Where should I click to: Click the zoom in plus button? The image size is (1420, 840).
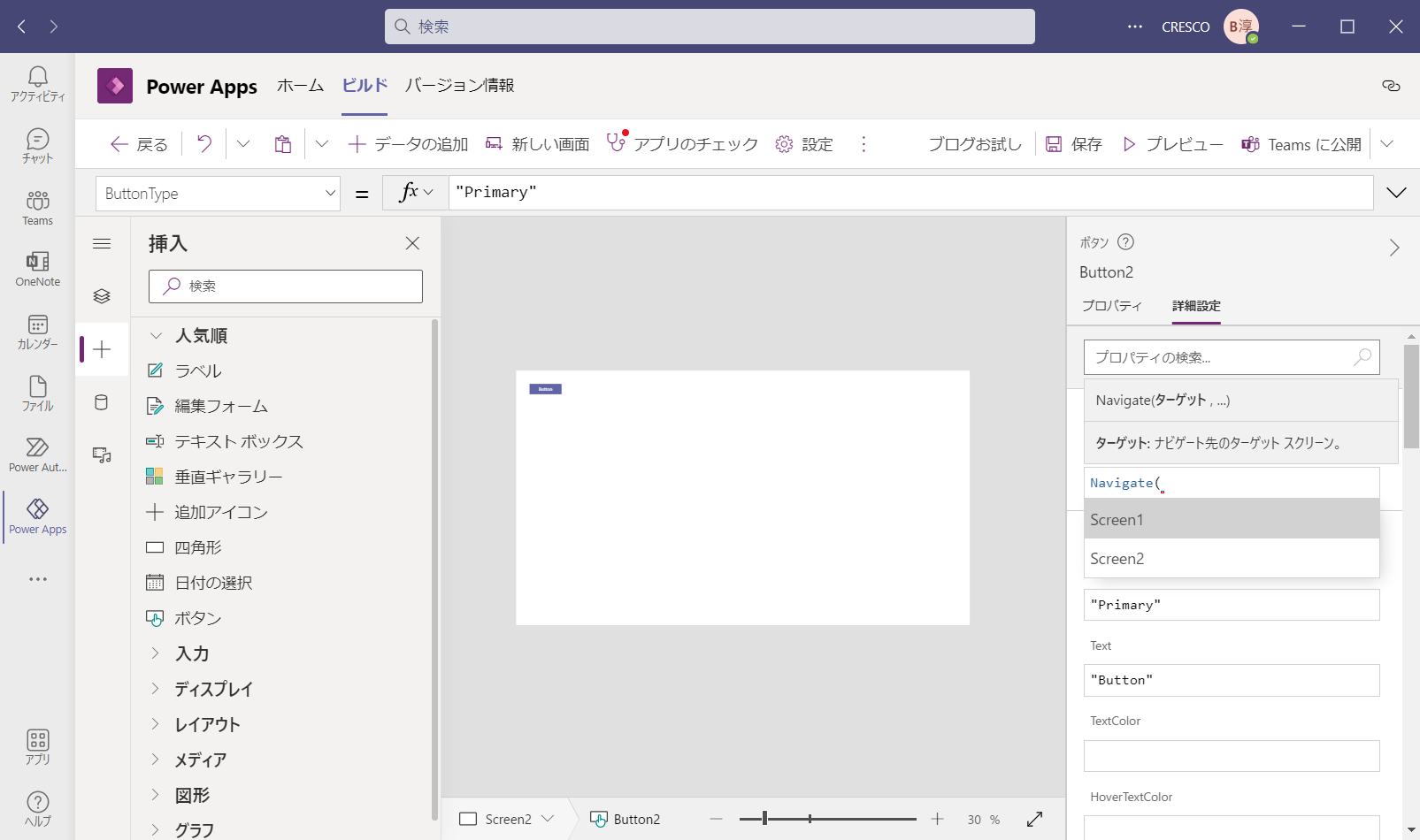[x=938, y=820]
